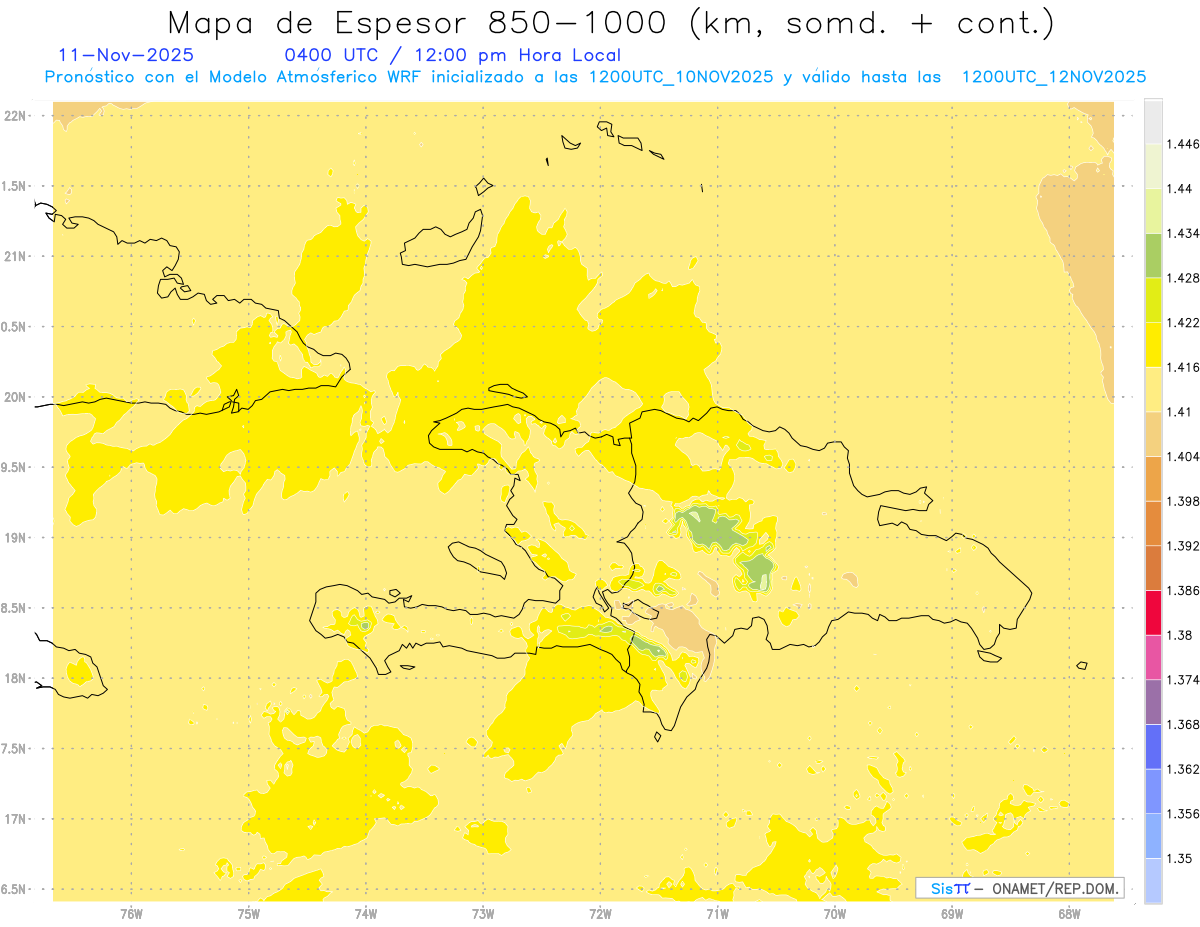Click the colorbar value '1.44'
1200x927 pixels.
(x=1179, y=189)
